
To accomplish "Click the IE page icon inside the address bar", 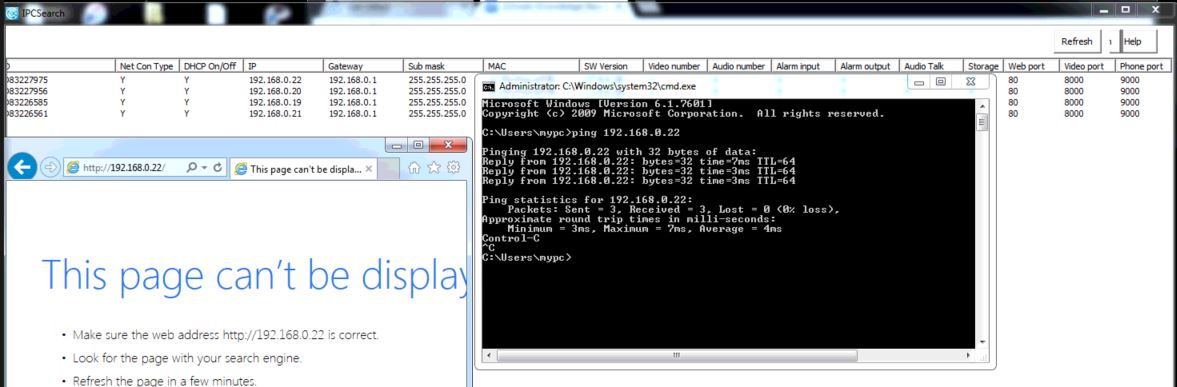I will coord(73,168).
